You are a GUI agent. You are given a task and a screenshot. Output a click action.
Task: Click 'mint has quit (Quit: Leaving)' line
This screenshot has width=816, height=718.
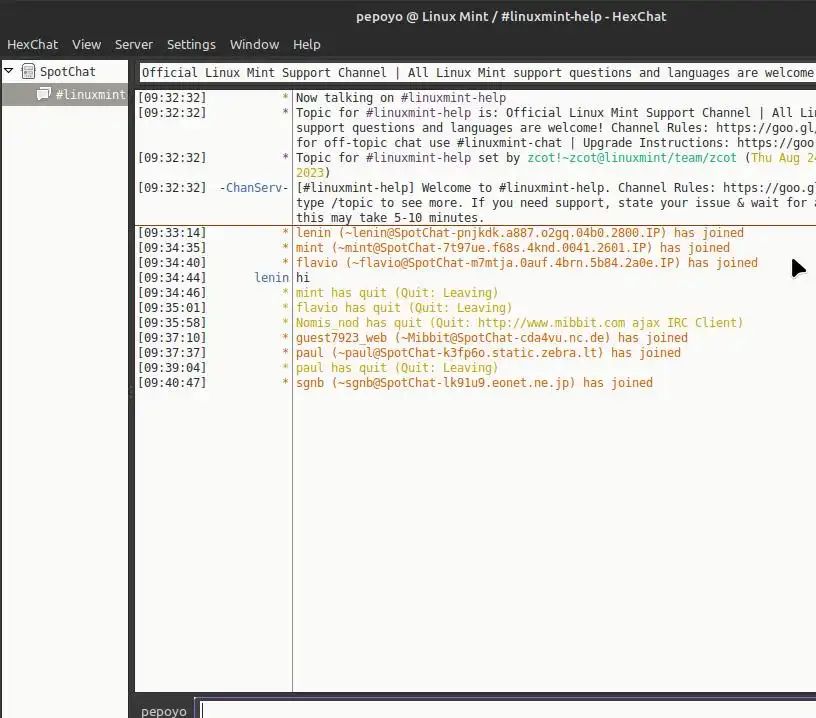[397, 293]
